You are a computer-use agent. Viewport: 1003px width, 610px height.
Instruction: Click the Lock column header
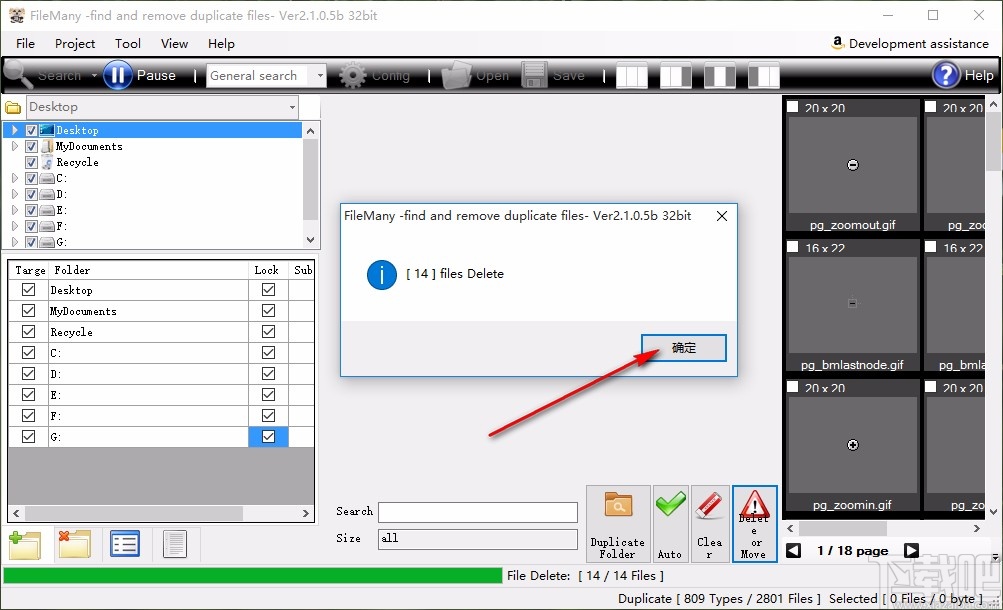(x=268, y=270)
